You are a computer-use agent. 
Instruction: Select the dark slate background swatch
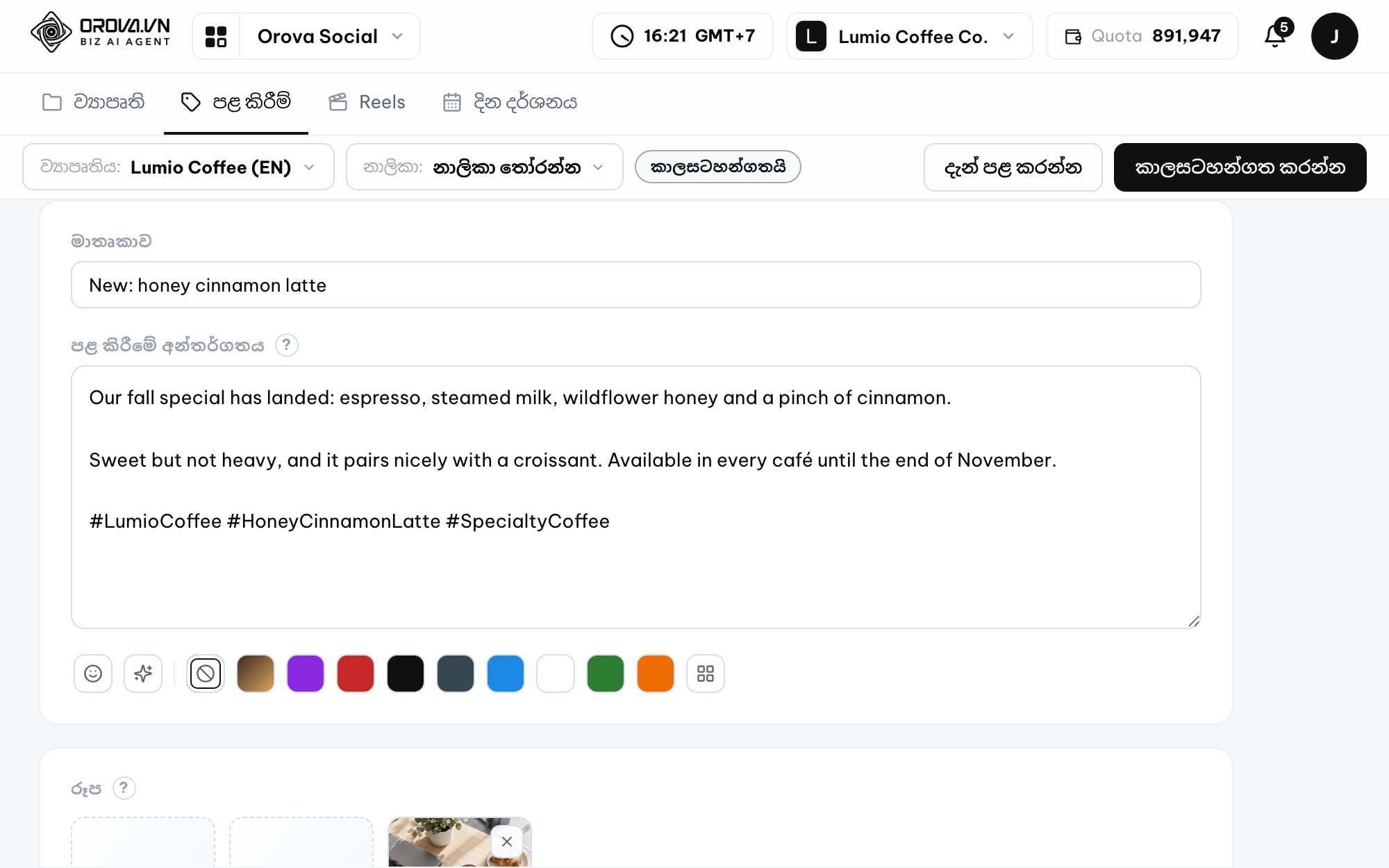[456, 674]
